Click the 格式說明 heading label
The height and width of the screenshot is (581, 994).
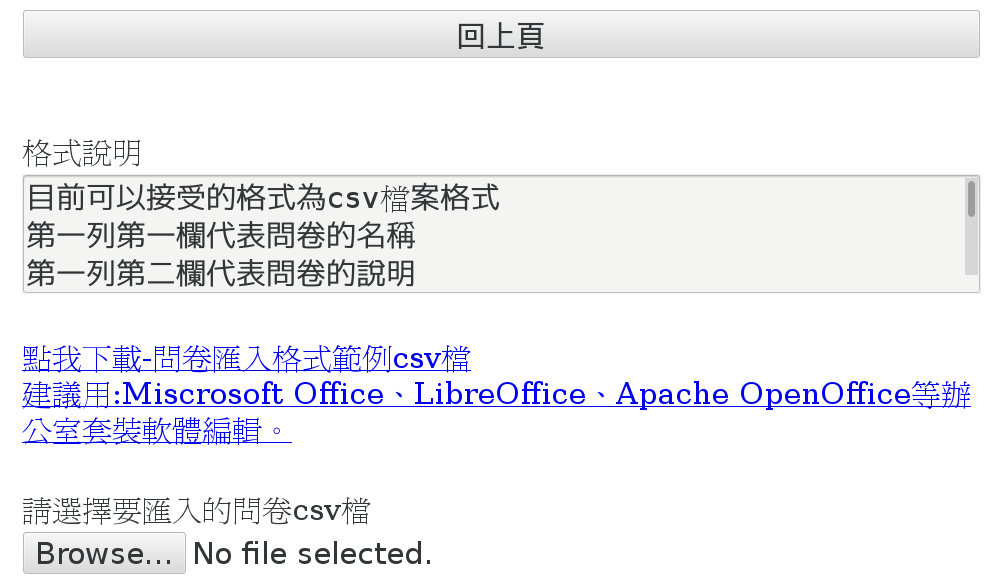click(82, 153)
